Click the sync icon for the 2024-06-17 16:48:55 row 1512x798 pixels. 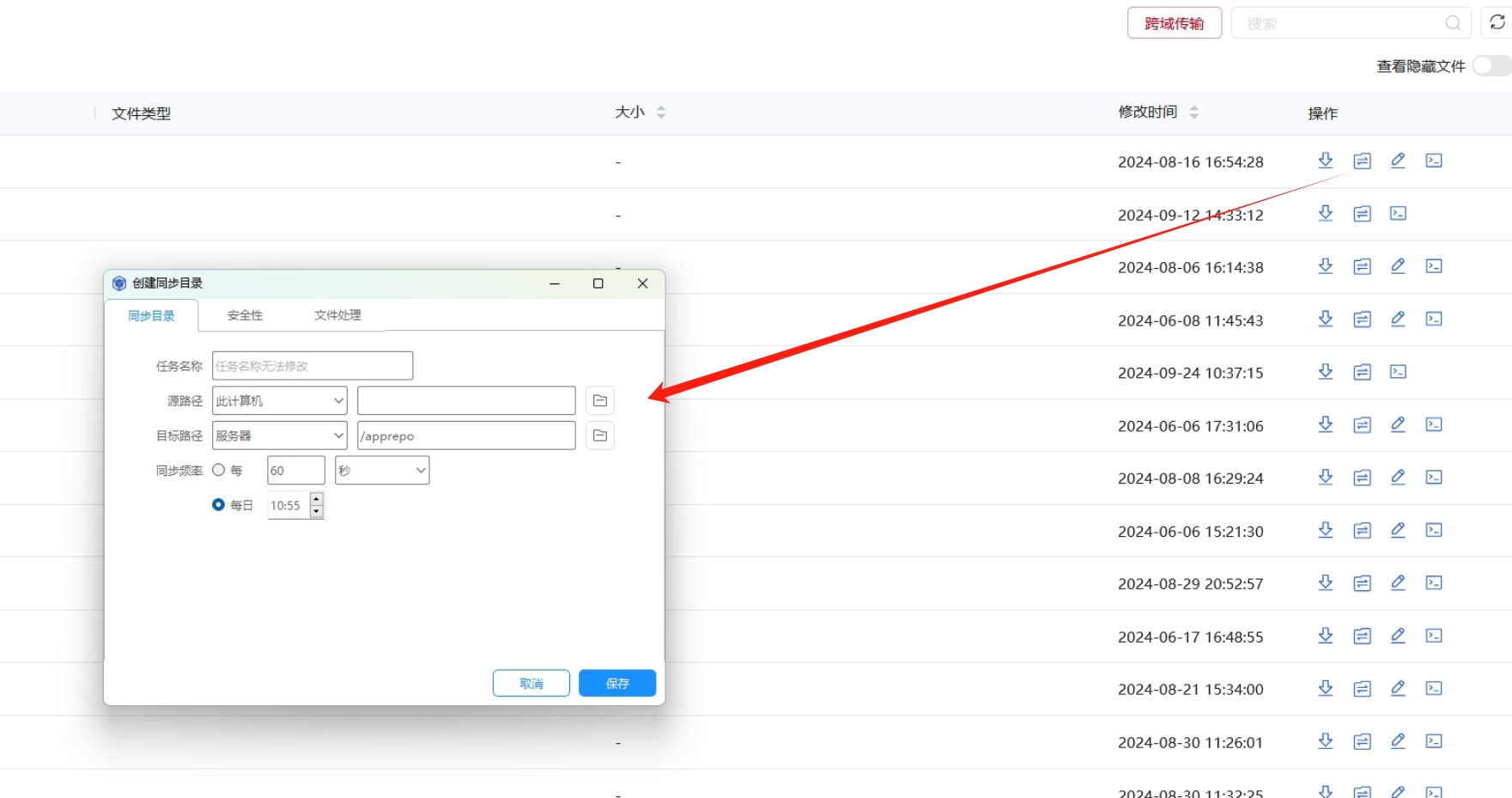(1362, 636)
